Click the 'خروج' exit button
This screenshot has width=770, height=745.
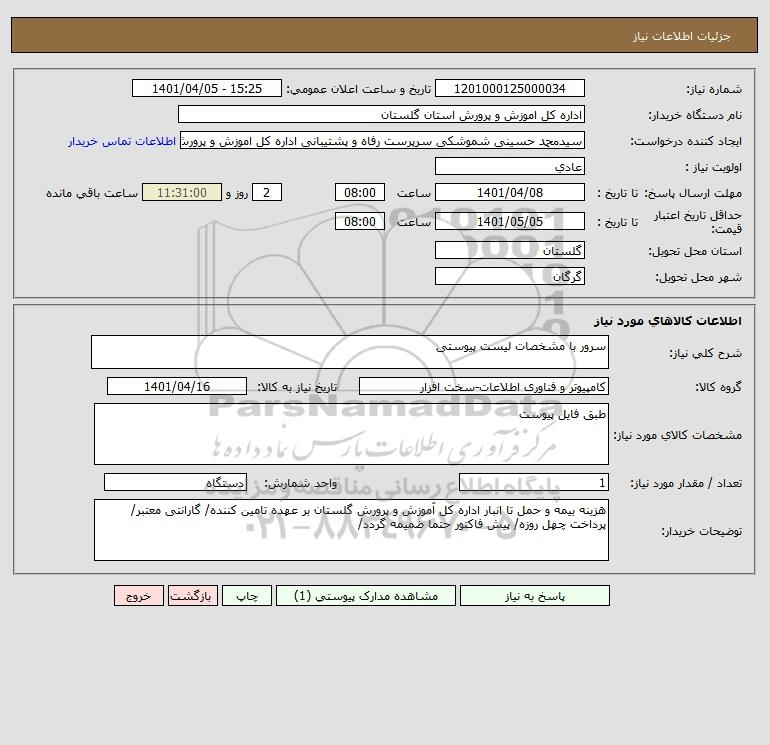click(138, 596)
